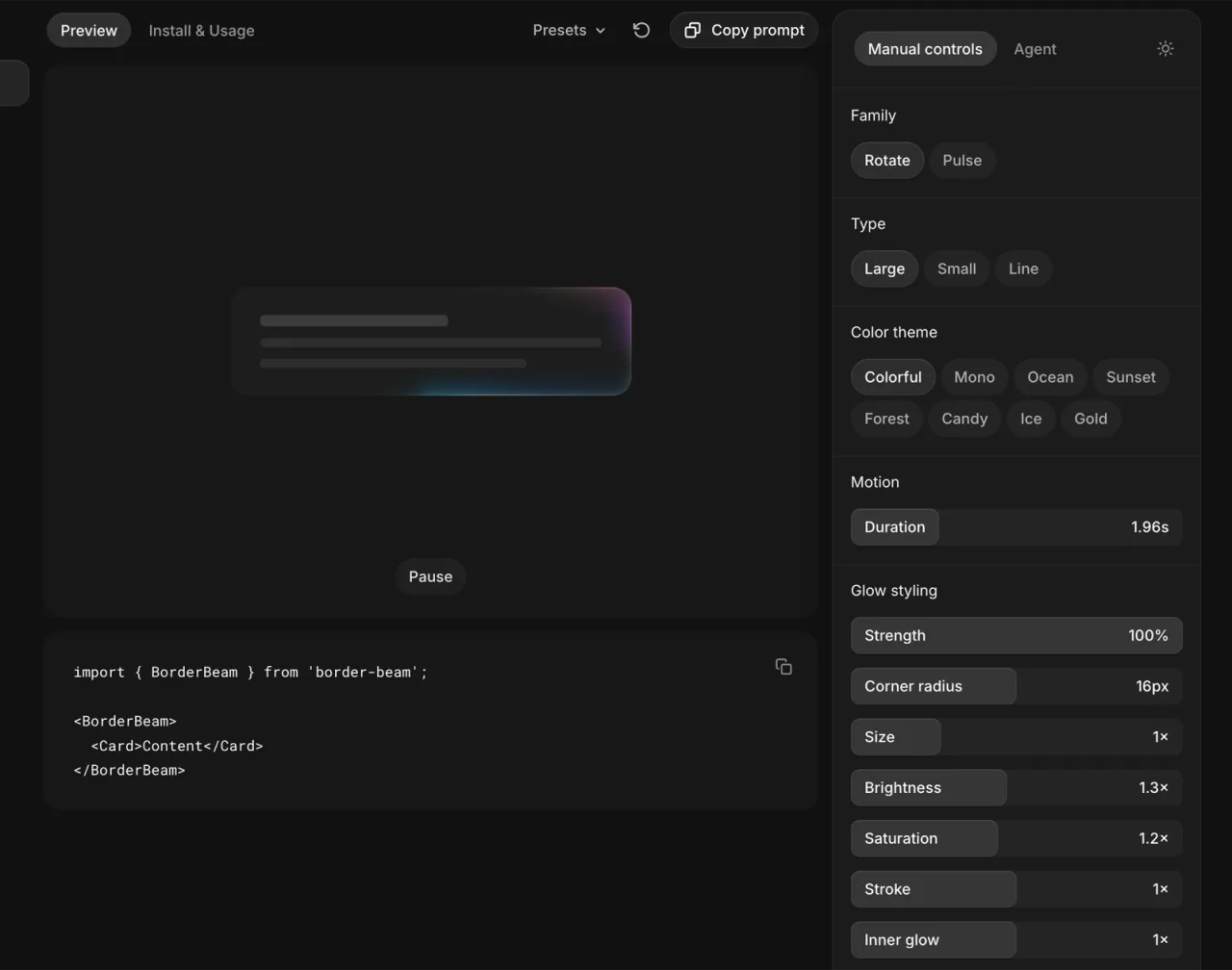1232x970 pixels.
Task: Click the Stroke slider
Action: click(x=1016, y=889)
